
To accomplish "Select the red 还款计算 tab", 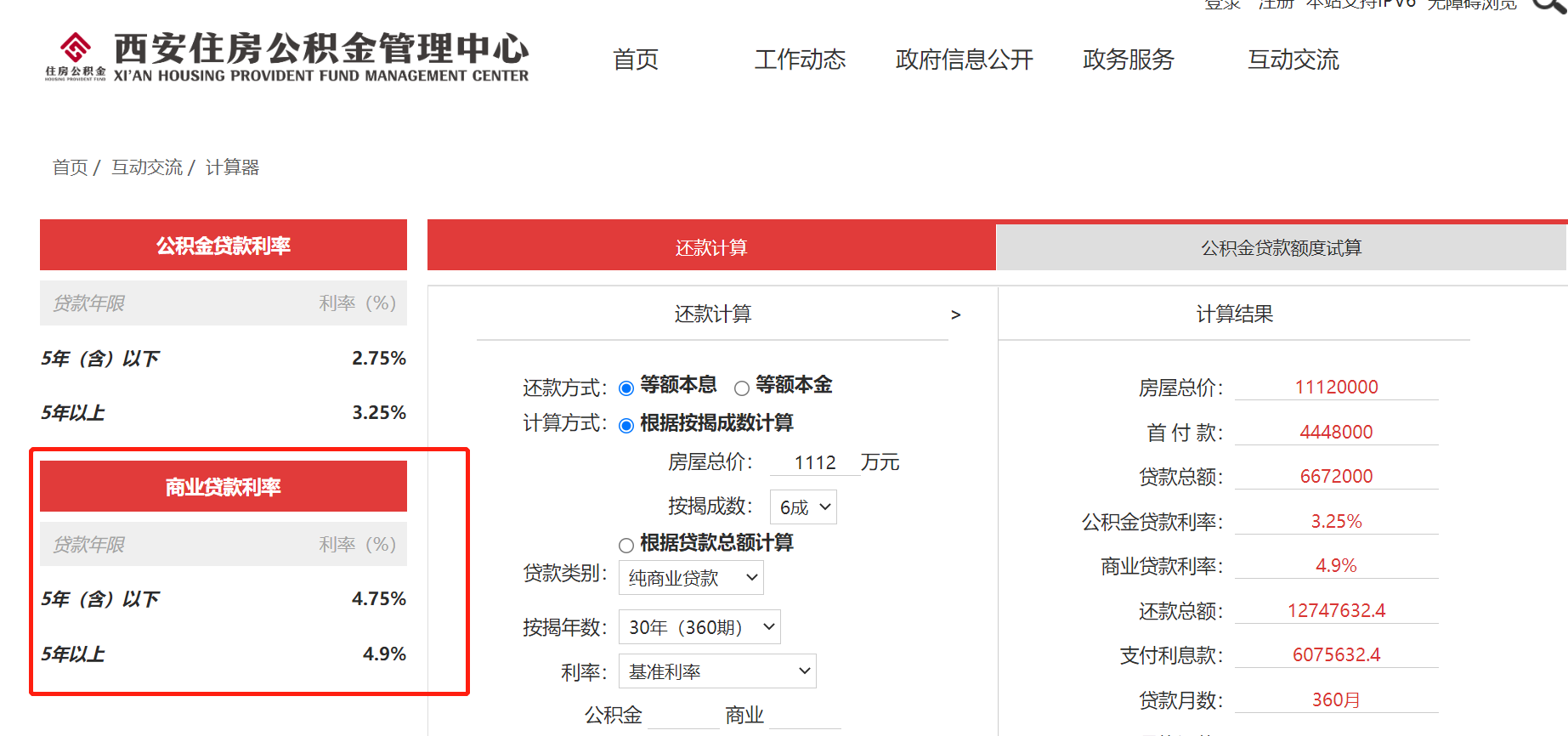I will coord(710,247).
